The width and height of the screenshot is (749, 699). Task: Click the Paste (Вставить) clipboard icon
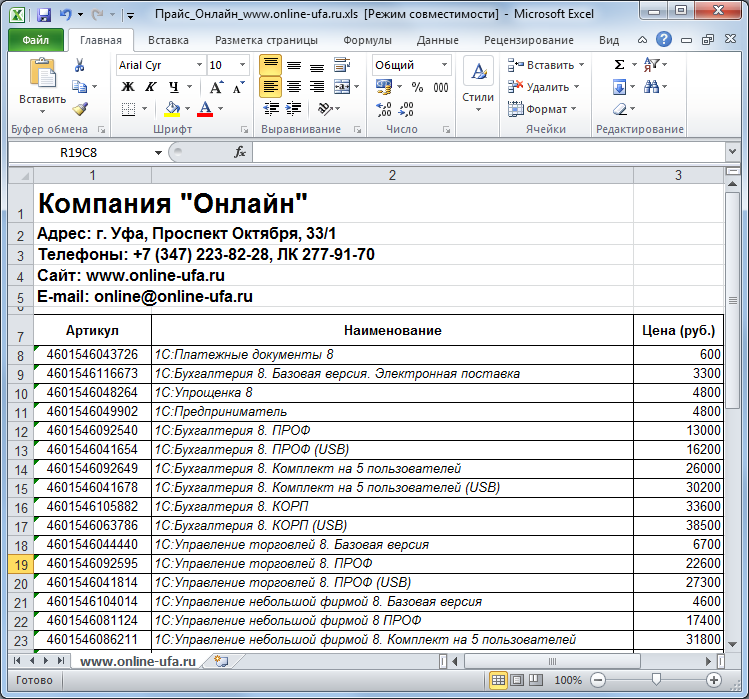(x=43, y=73)
